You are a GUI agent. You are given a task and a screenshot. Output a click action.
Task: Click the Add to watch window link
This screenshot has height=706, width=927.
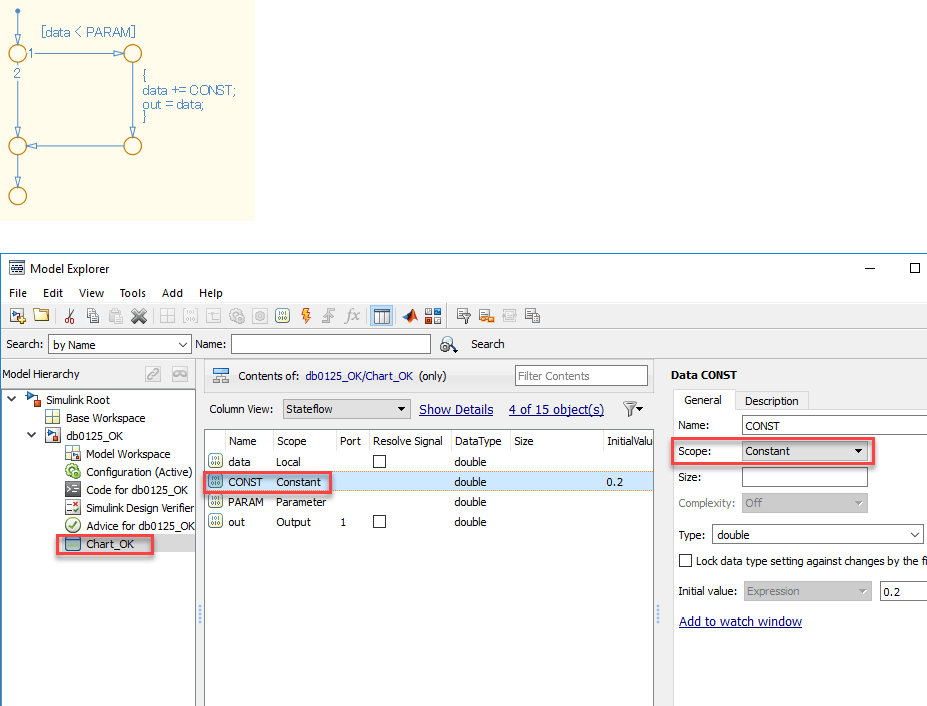(x=740, y=622)
